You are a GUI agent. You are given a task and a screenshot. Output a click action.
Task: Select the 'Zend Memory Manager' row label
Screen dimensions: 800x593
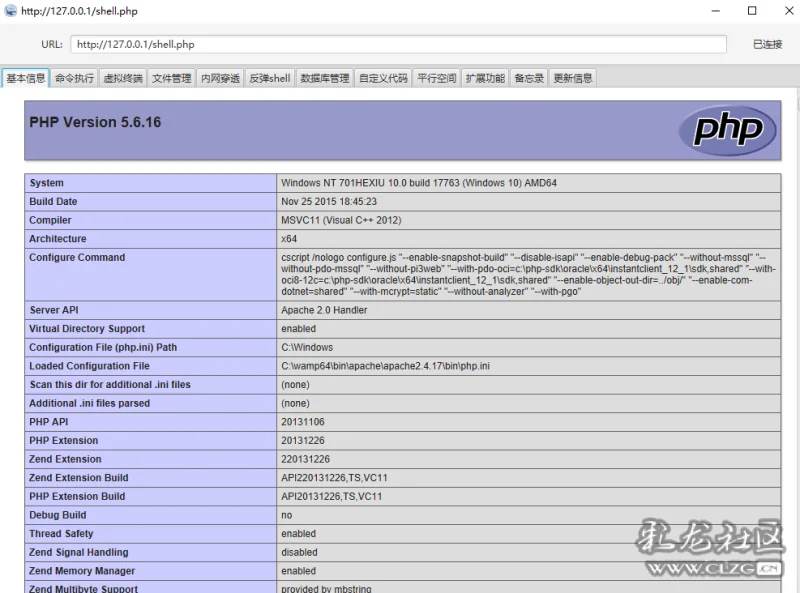pos(82,571)
